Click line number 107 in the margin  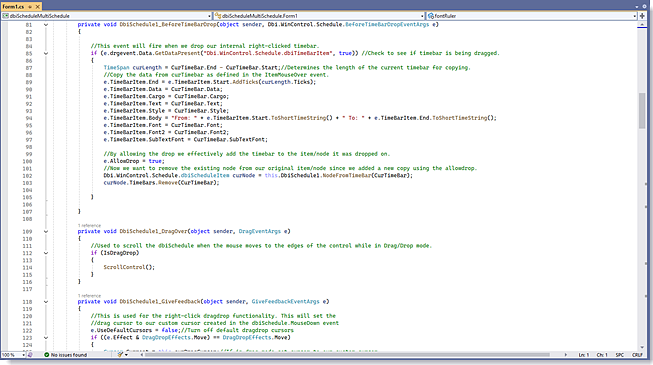click(x=27, y=212)
